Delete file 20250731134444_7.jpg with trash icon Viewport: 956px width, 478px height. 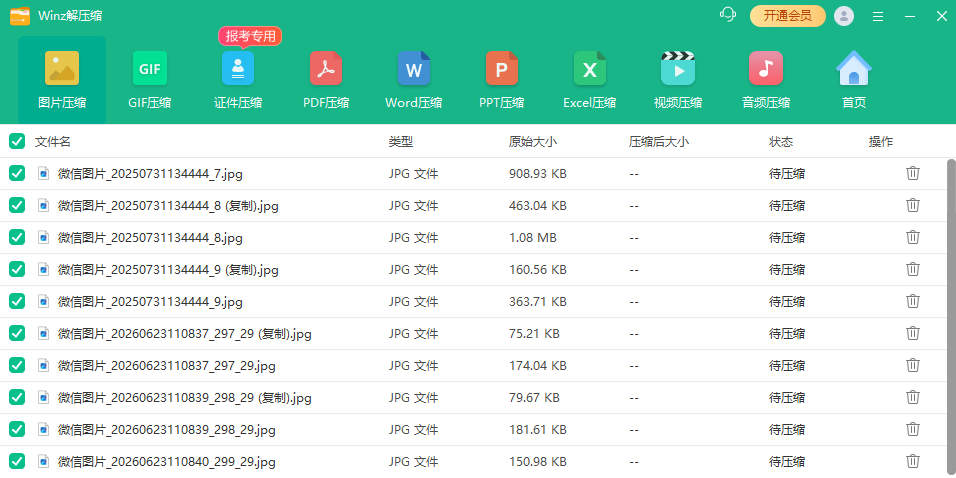913,173
